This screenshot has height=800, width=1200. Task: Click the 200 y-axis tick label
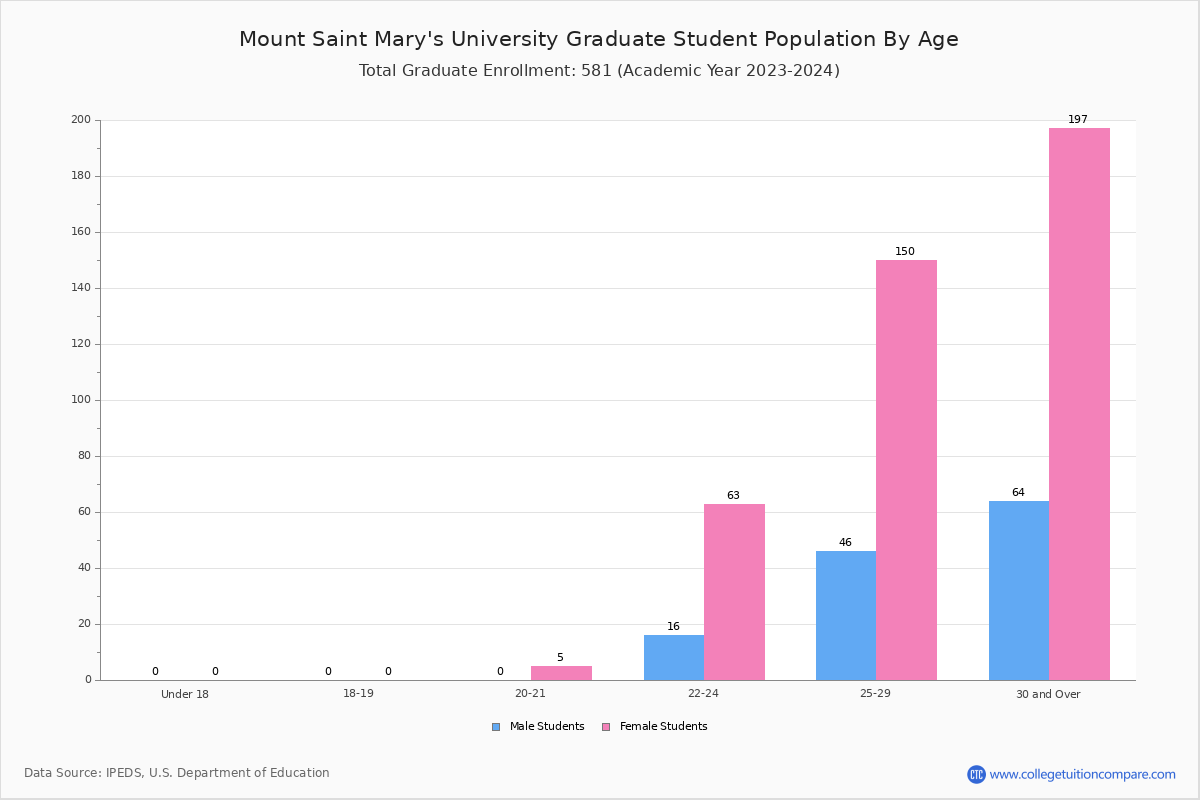(x=81, y=120)
